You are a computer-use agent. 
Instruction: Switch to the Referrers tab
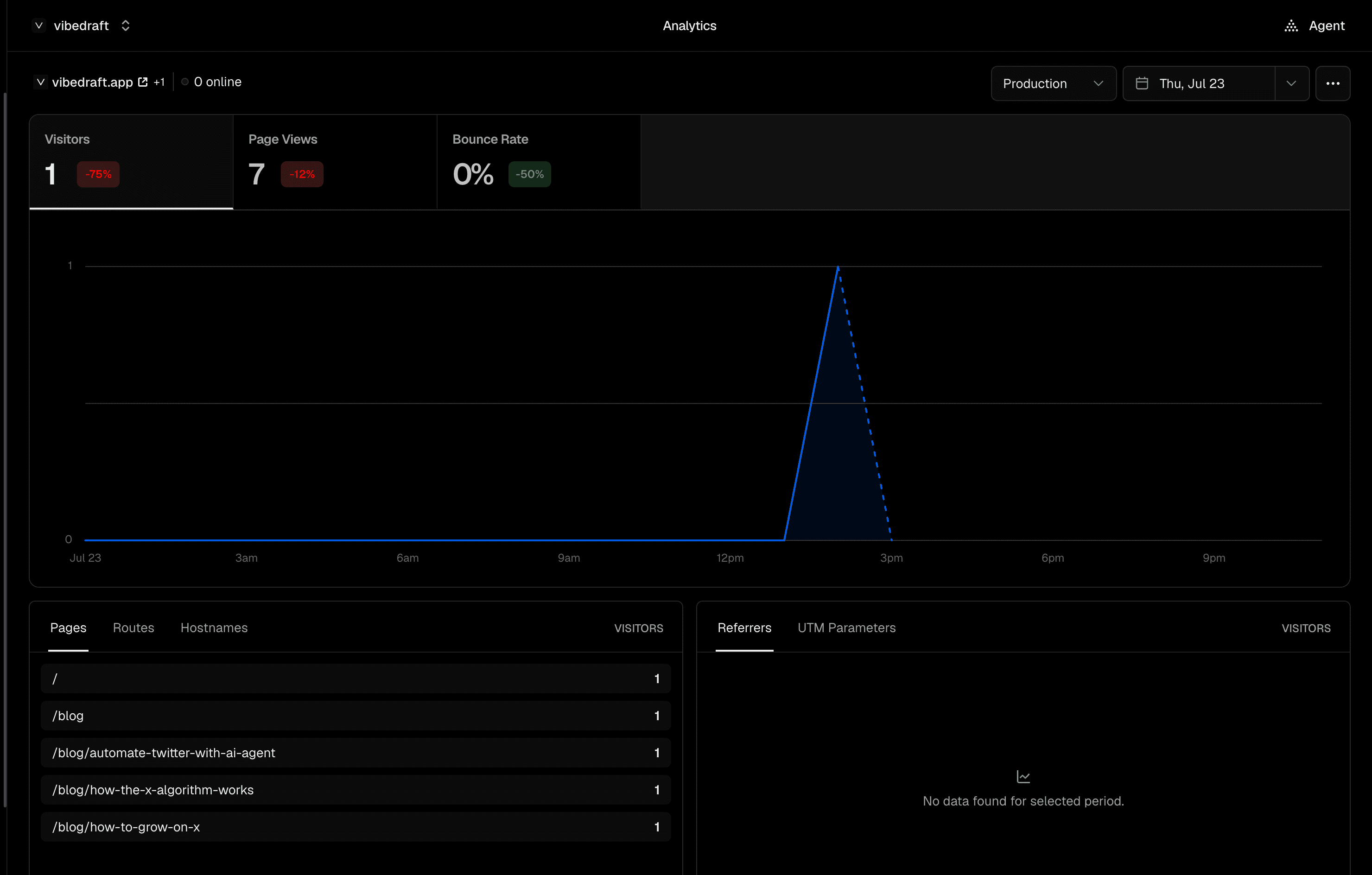point(744,628)
